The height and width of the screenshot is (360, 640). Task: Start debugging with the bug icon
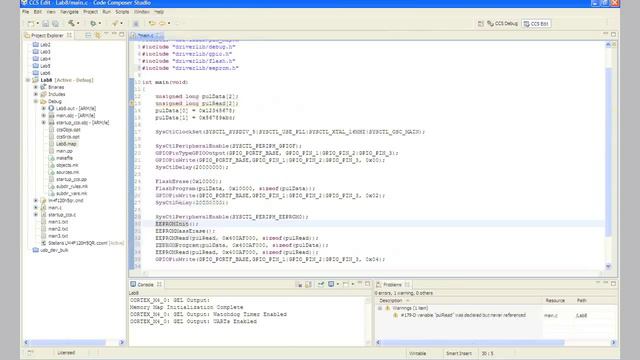coord(93,24)
